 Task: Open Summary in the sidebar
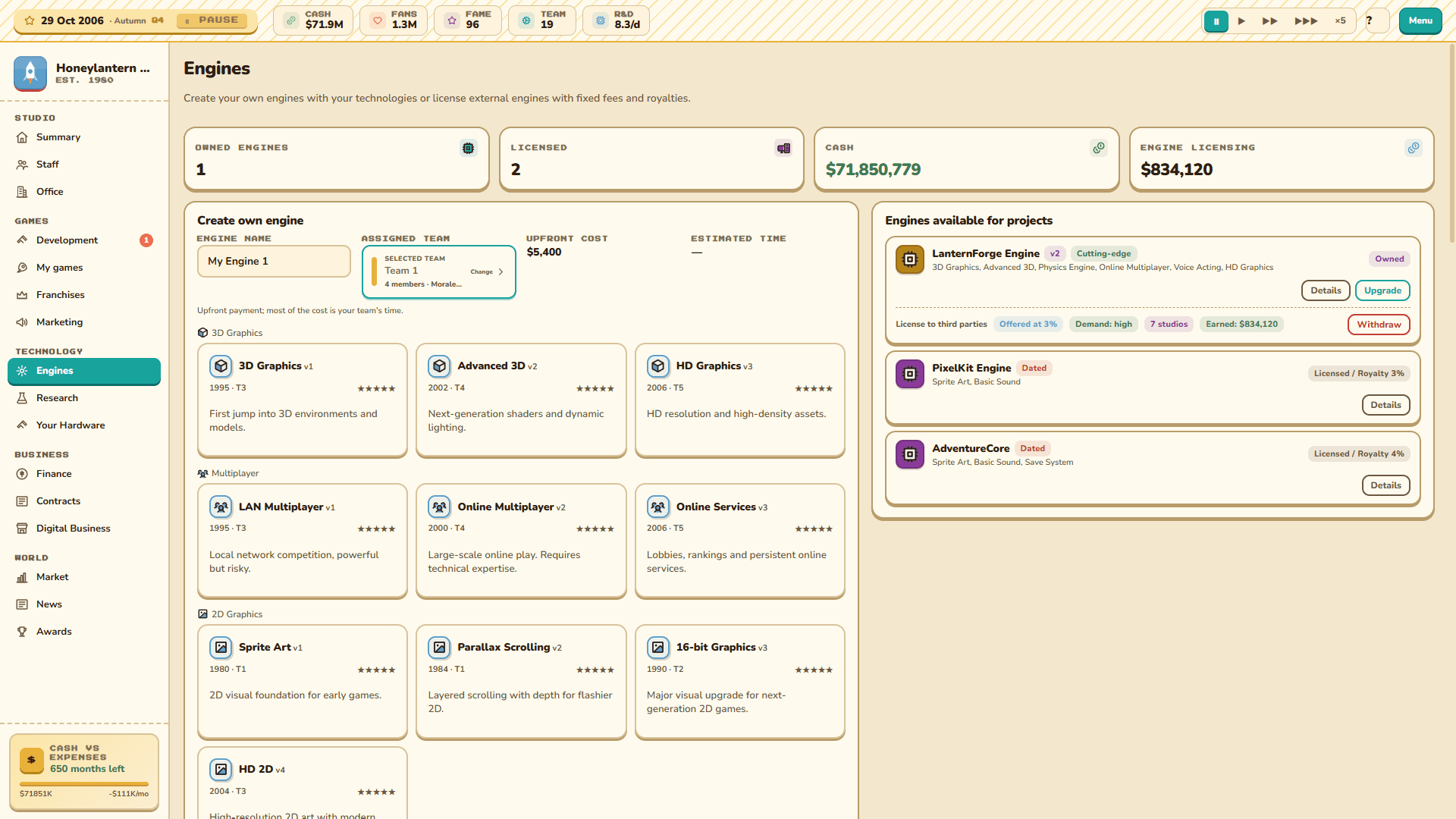pos(84,137)
